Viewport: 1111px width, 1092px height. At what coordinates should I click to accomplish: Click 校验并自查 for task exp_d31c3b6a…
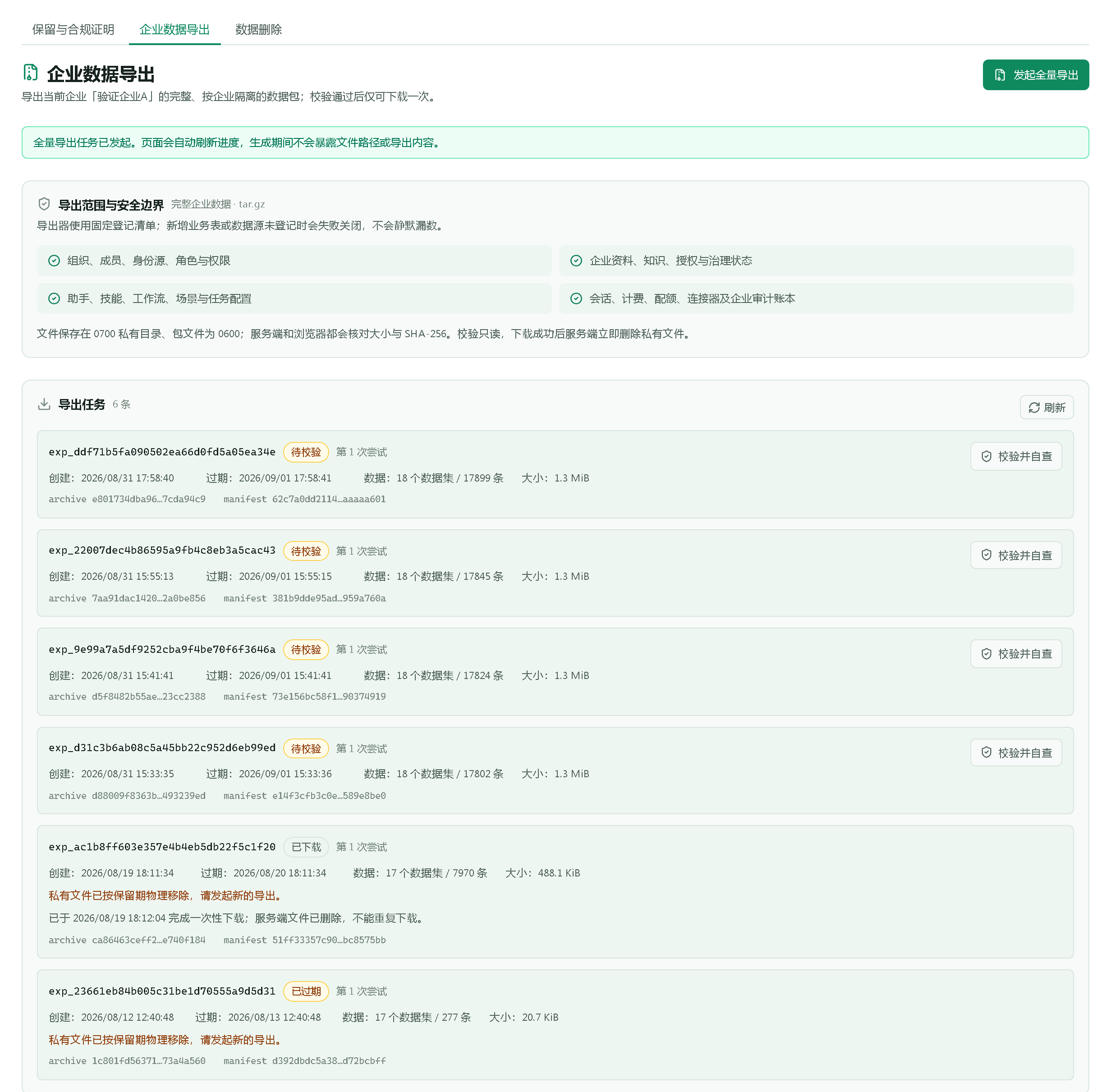pos(1016,752)
